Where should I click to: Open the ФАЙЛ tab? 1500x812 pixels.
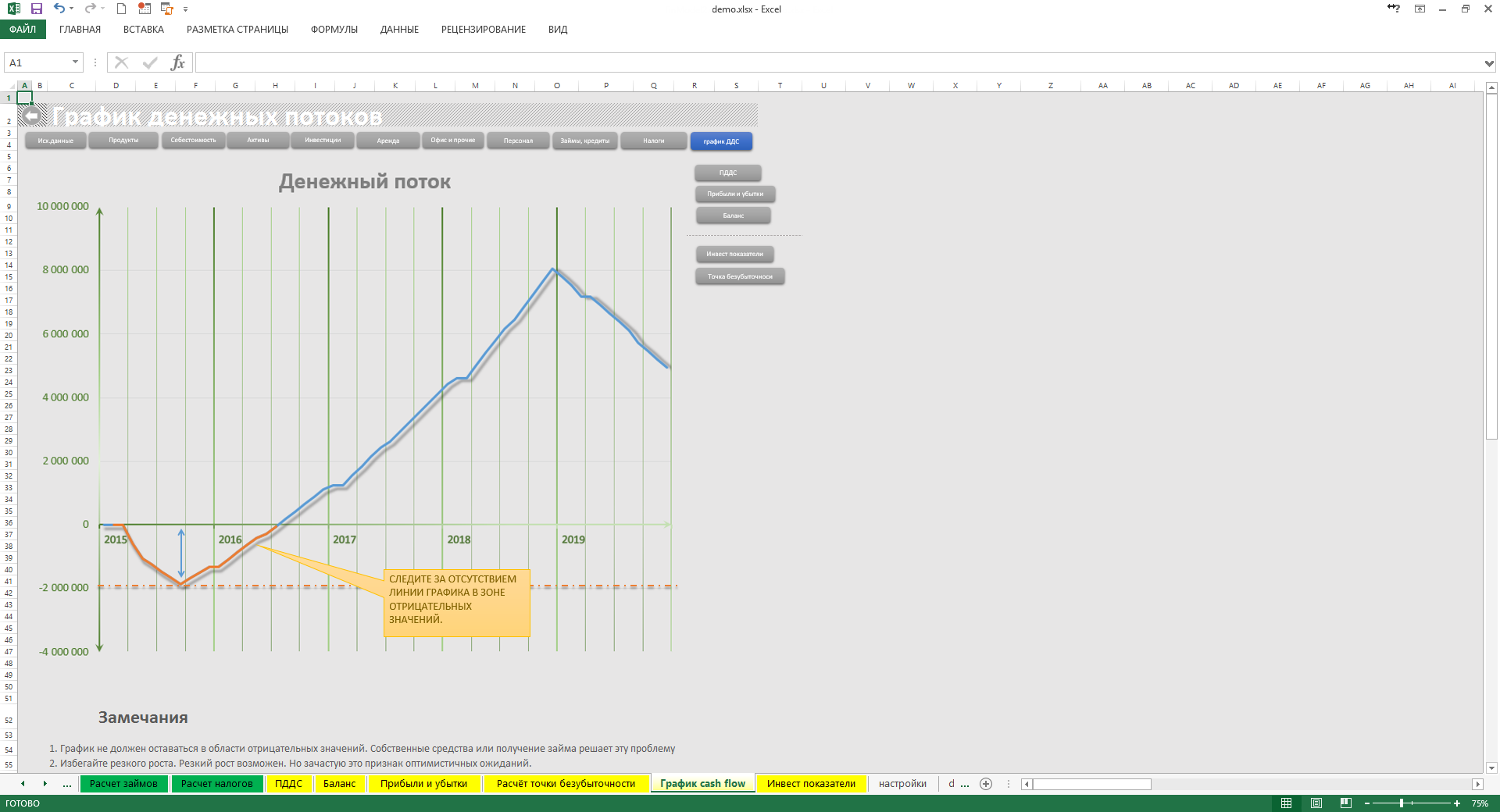[x=23, y=30]
